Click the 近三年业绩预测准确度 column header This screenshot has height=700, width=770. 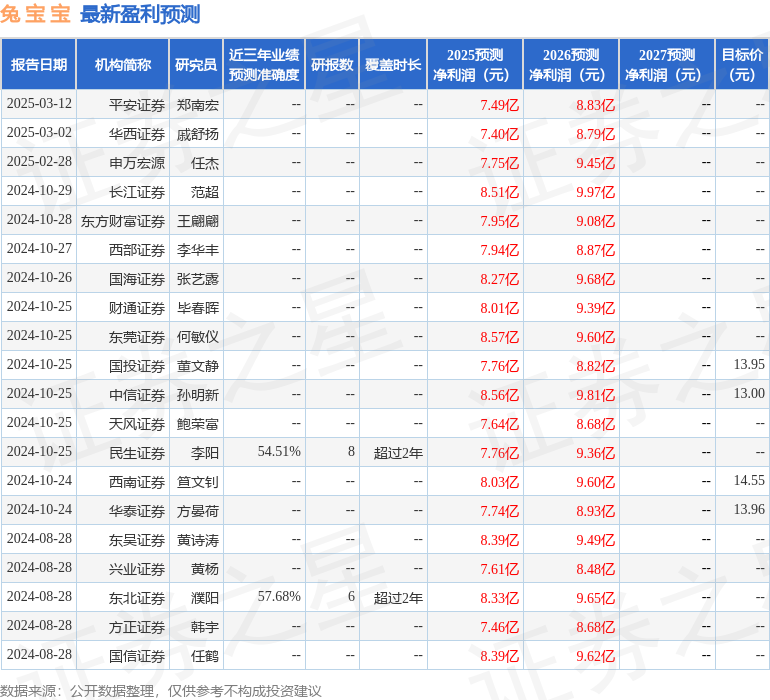pos(264,65)
